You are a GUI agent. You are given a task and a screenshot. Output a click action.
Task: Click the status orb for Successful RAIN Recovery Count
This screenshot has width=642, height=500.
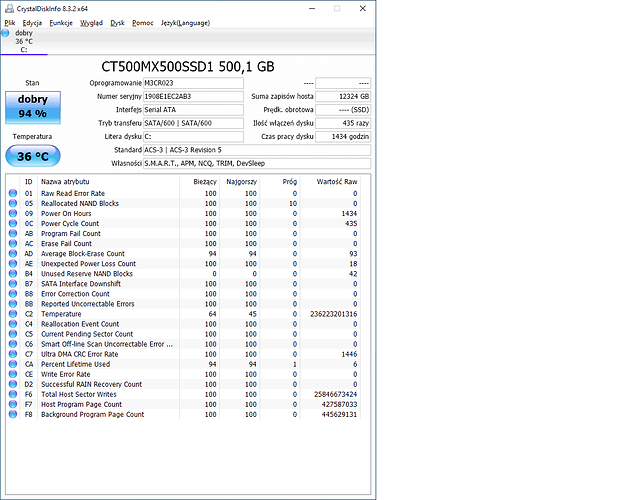(x=13, y=384)
